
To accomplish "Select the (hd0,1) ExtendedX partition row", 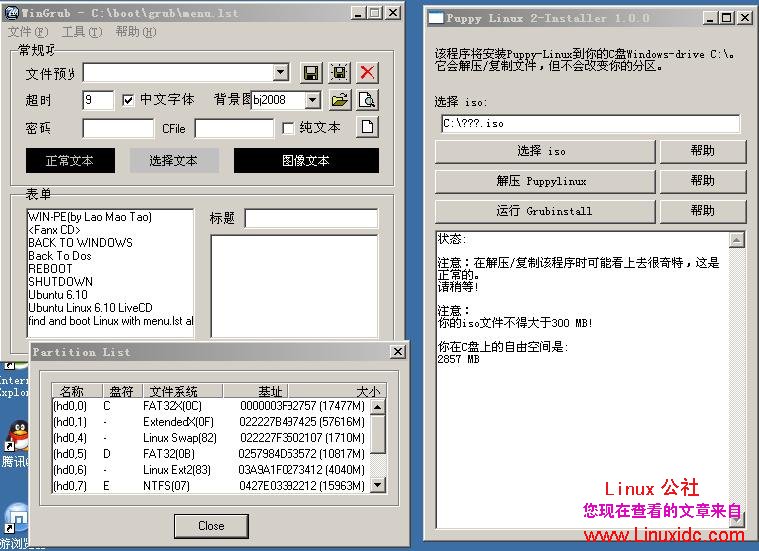I will click(x=210, y=422).
